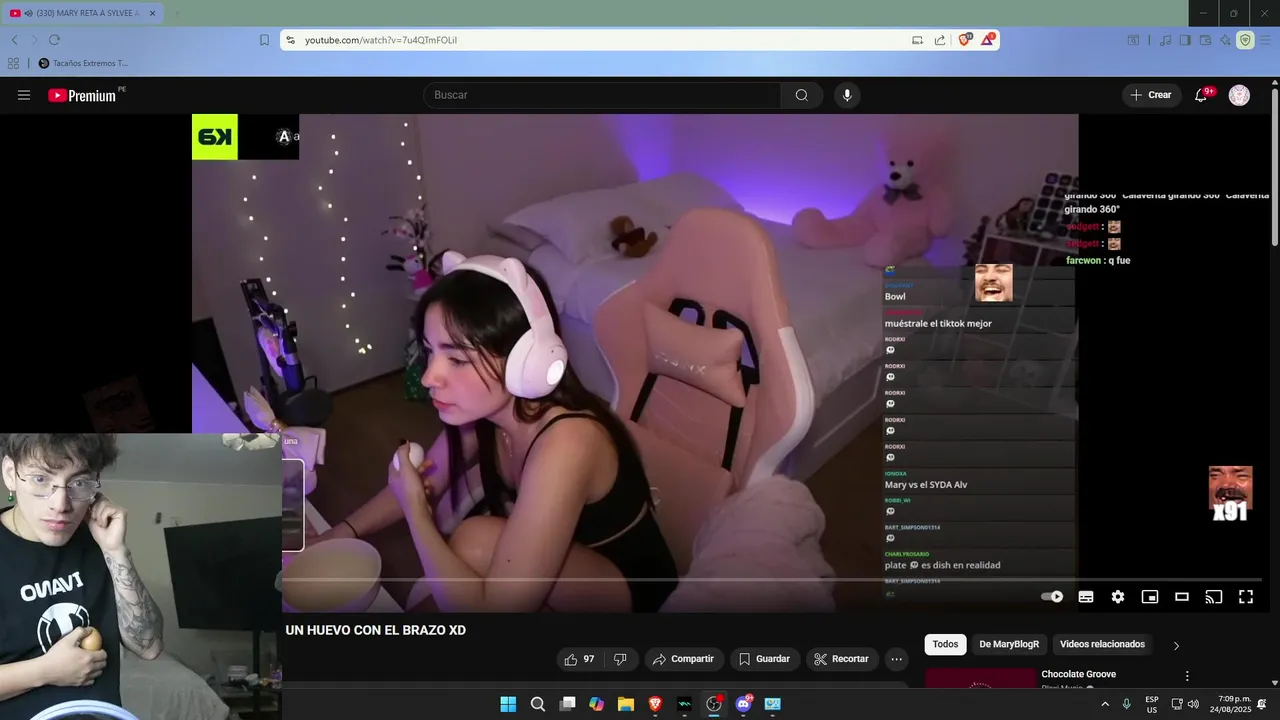Open Brave Rewards triangle icon
Viewport: 1280px width, 720px height.
[x=988, y=40]
